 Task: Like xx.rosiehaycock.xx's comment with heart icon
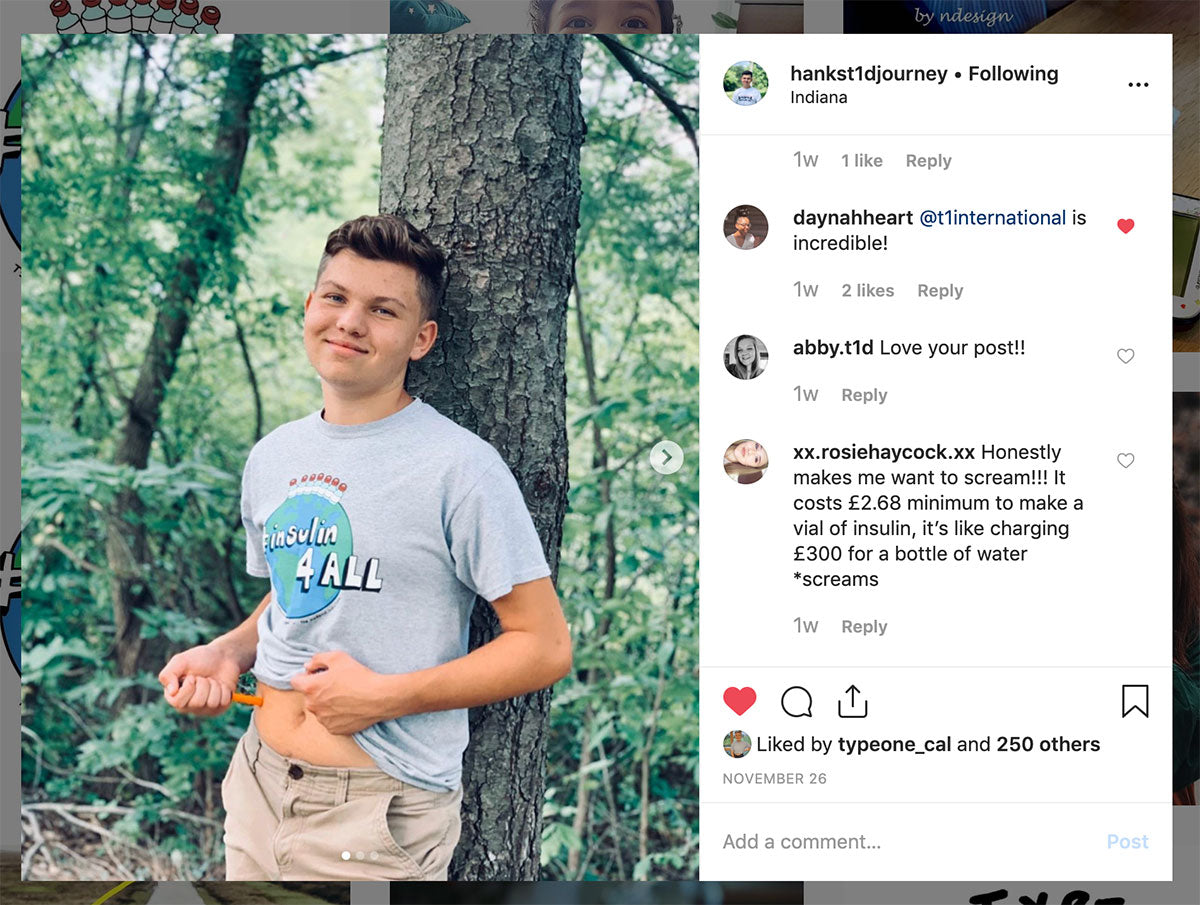(x=1125, y=461)
